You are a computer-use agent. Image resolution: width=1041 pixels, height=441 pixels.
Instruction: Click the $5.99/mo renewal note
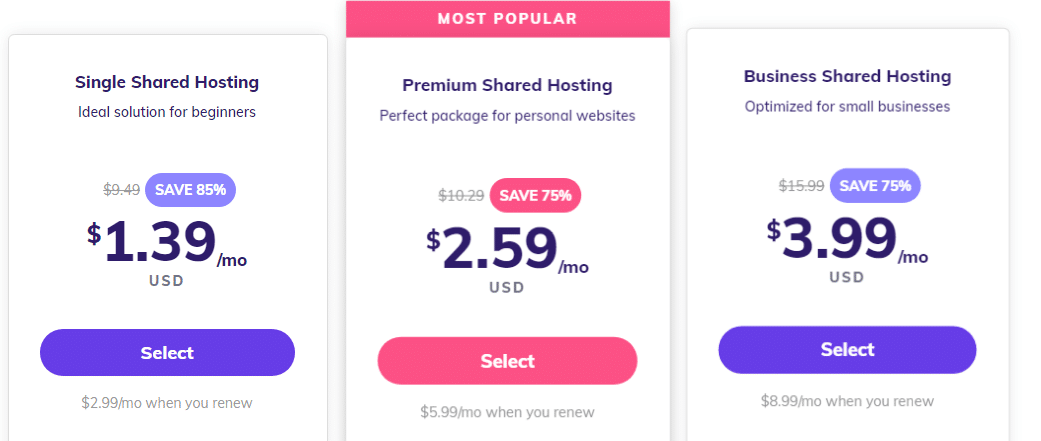(x=507, y=412)
